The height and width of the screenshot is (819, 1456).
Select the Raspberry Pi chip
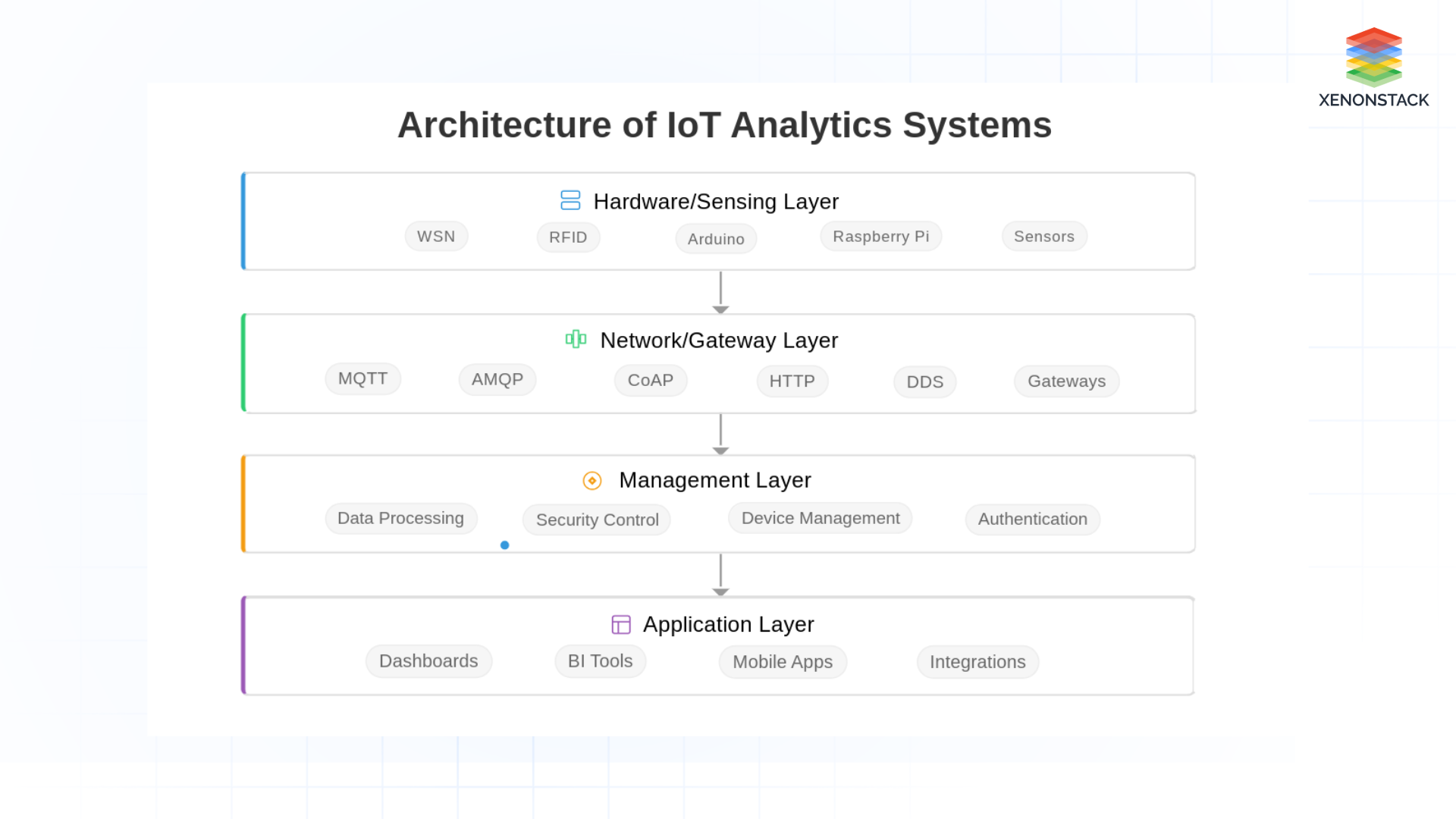pyautogui.click(x=880, y=236)
